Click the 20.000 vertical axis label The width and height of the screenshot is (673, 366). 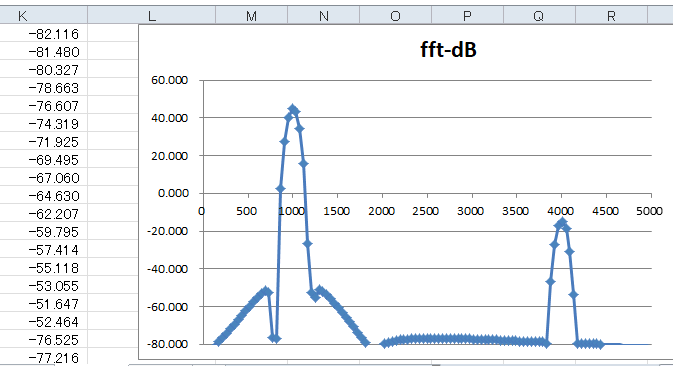point(169,155)
